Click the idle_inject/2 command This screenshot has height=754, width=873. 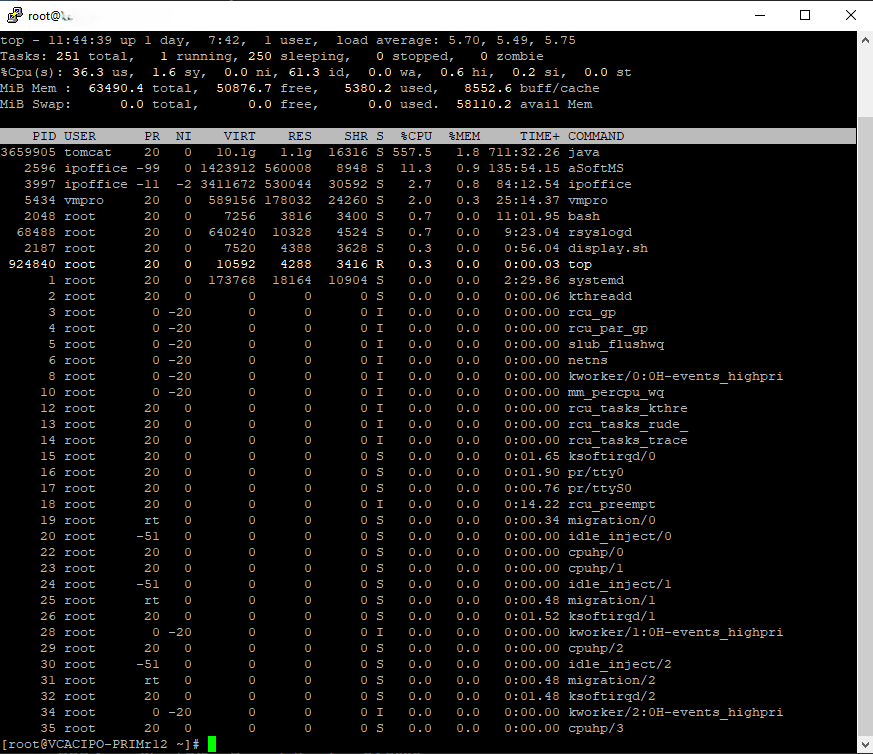pos(620,665)
